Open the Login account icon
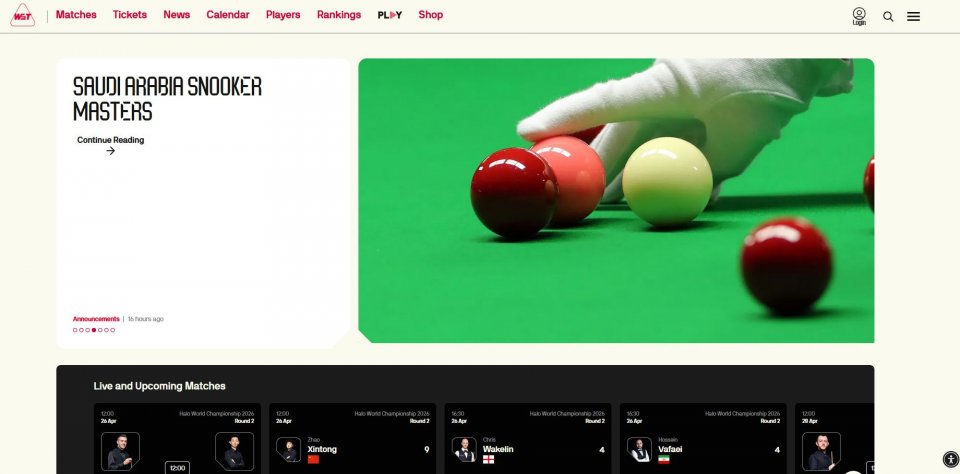Image resolution: width=960 pixels, height=474 pixels. [x=859, y=15]
